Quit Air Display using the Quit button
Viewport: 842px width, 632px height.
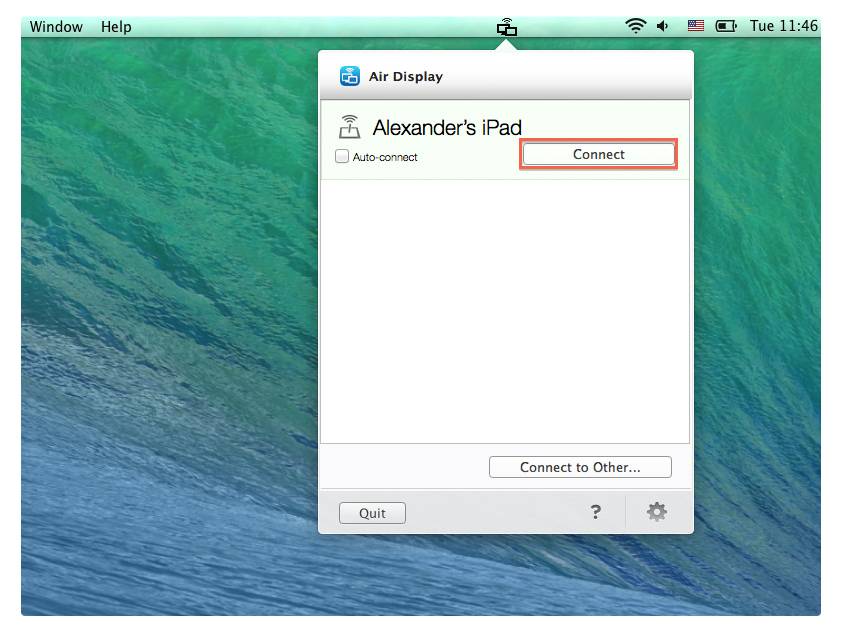[x=372, y=513]
